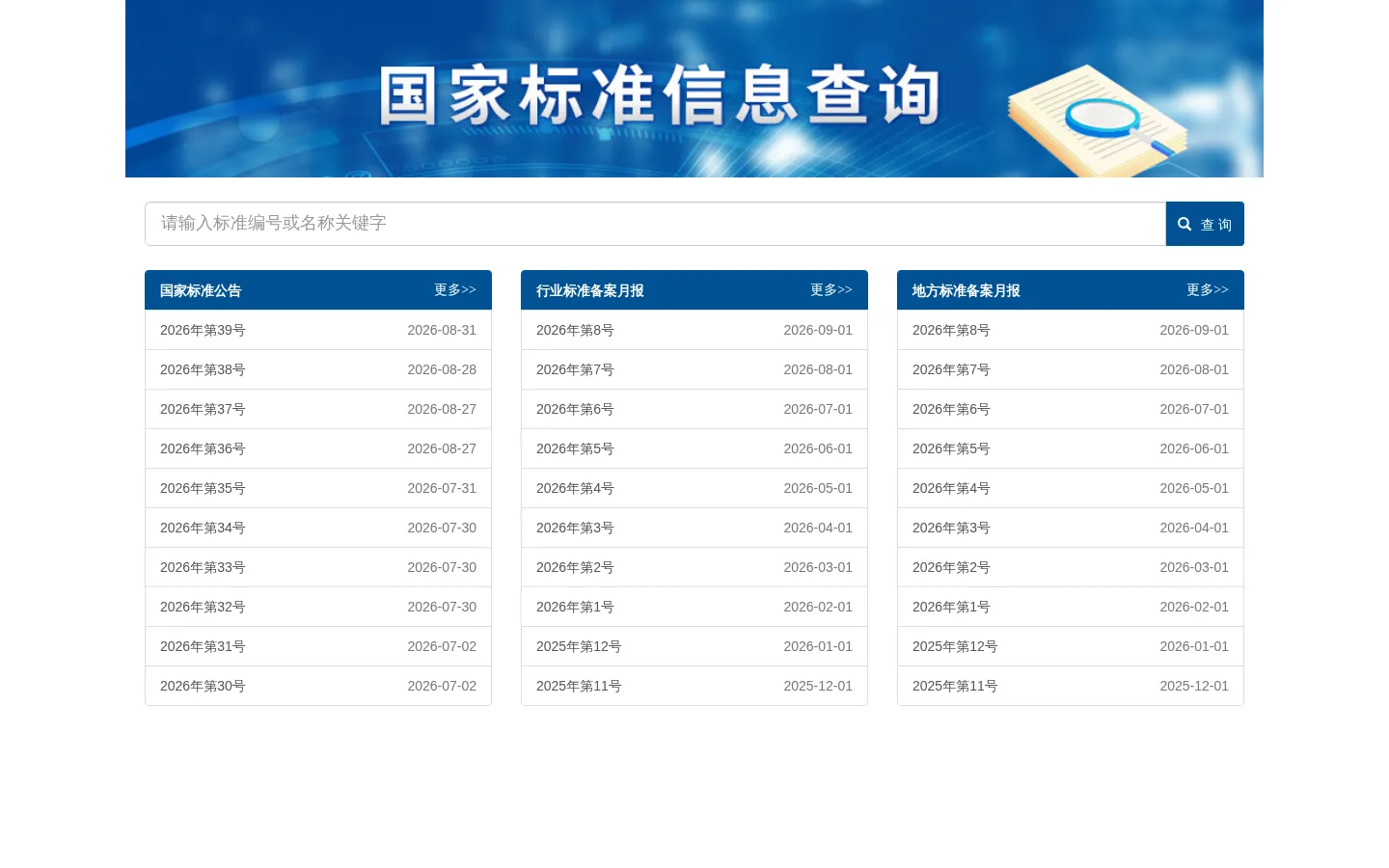
Task: Open 2026年第4号 in 行业标准备案月报
Action: [x=575, y=488]
